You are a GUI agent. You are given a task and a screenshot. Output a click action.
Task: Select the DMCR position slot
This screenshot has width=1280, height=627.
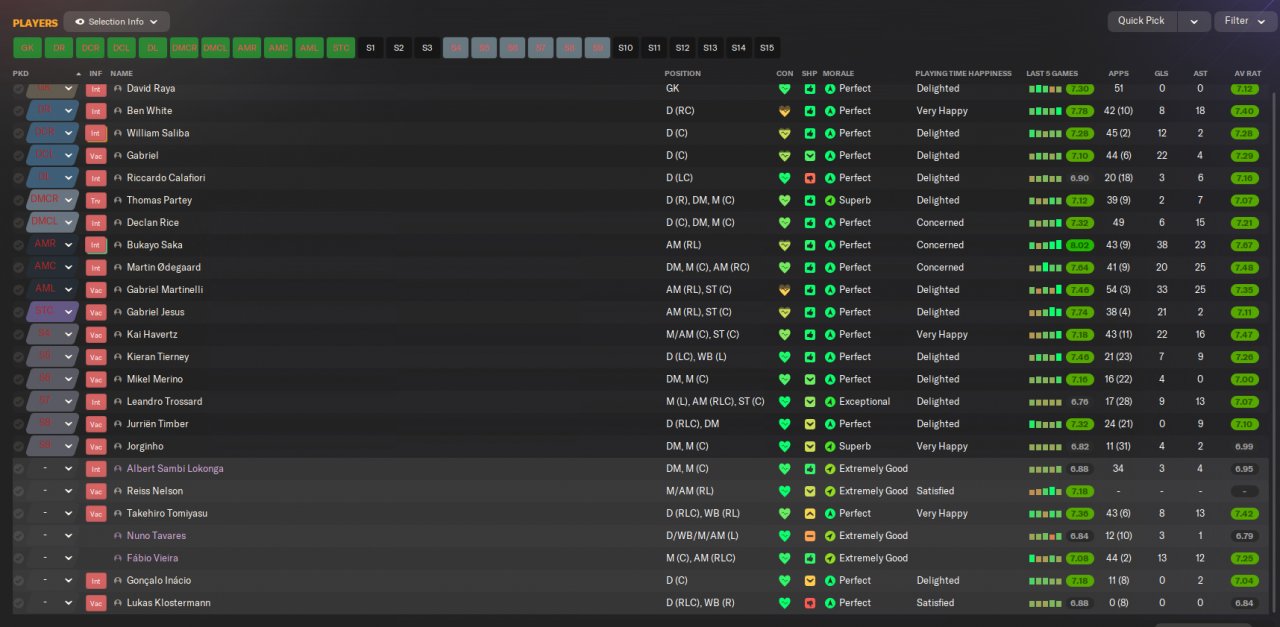(184, 47)
